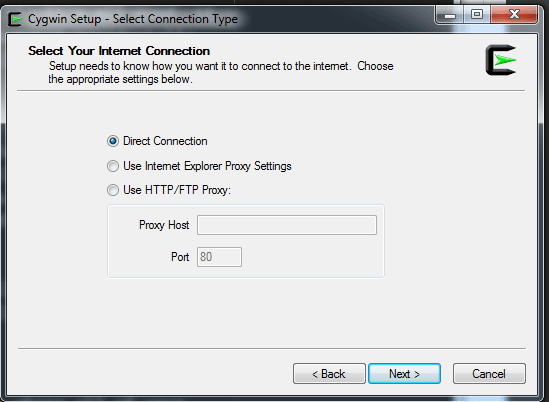Viewport: 549px width, 402px height.
Task: Click the Port label text
Action: [x=180, y=257]
